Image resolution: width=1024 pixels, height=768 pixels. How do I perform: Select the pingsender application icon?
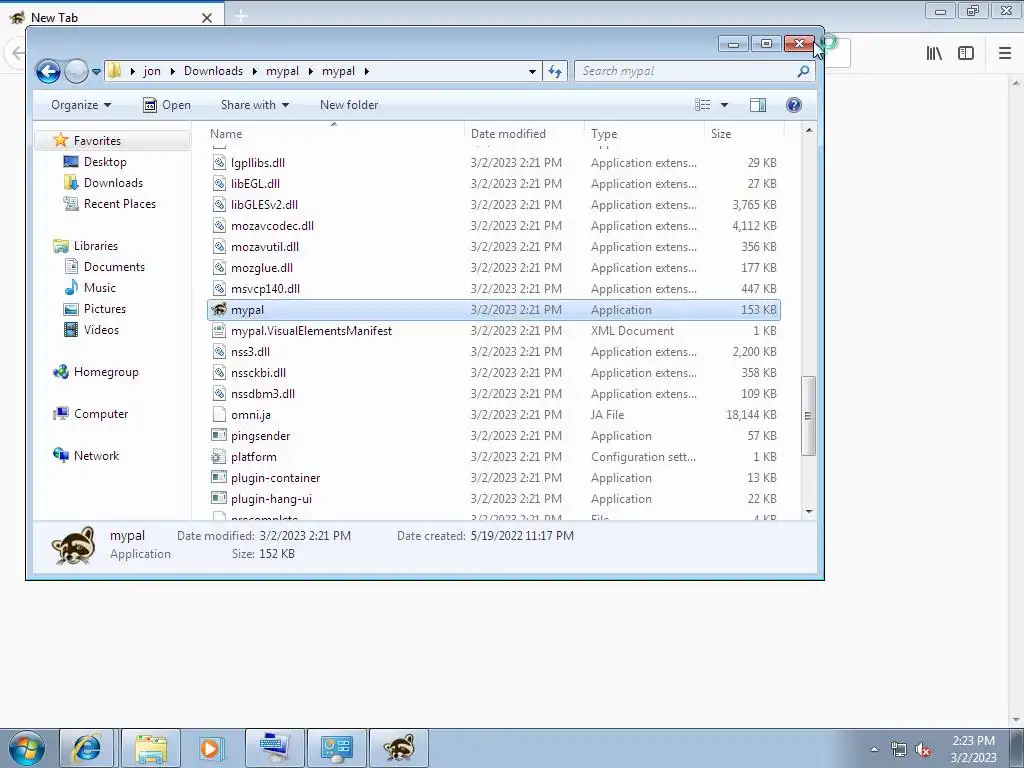tap(219, 435)
